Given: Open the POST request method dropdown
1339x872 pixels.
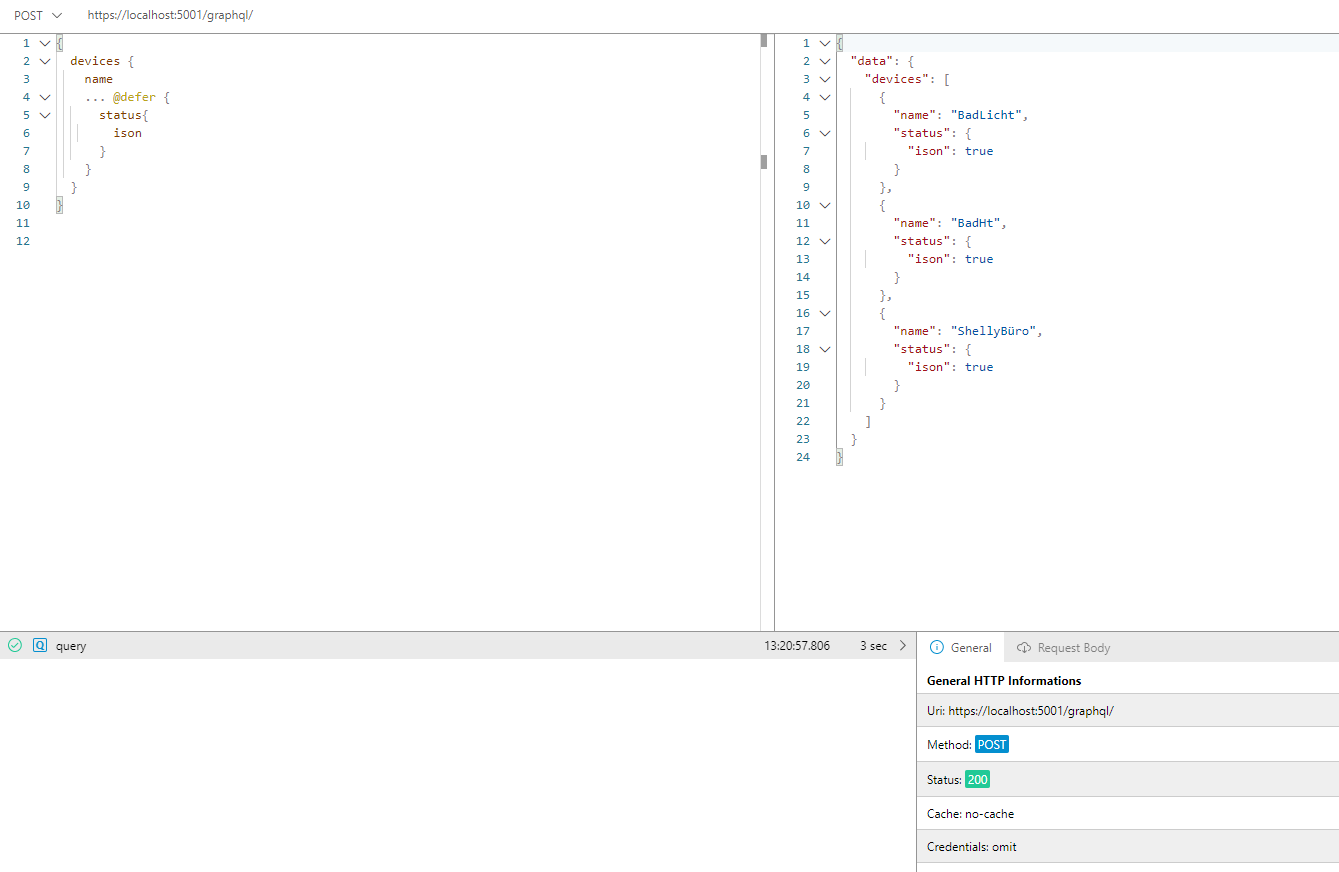Looking at the screenshot, I should 38,15.
